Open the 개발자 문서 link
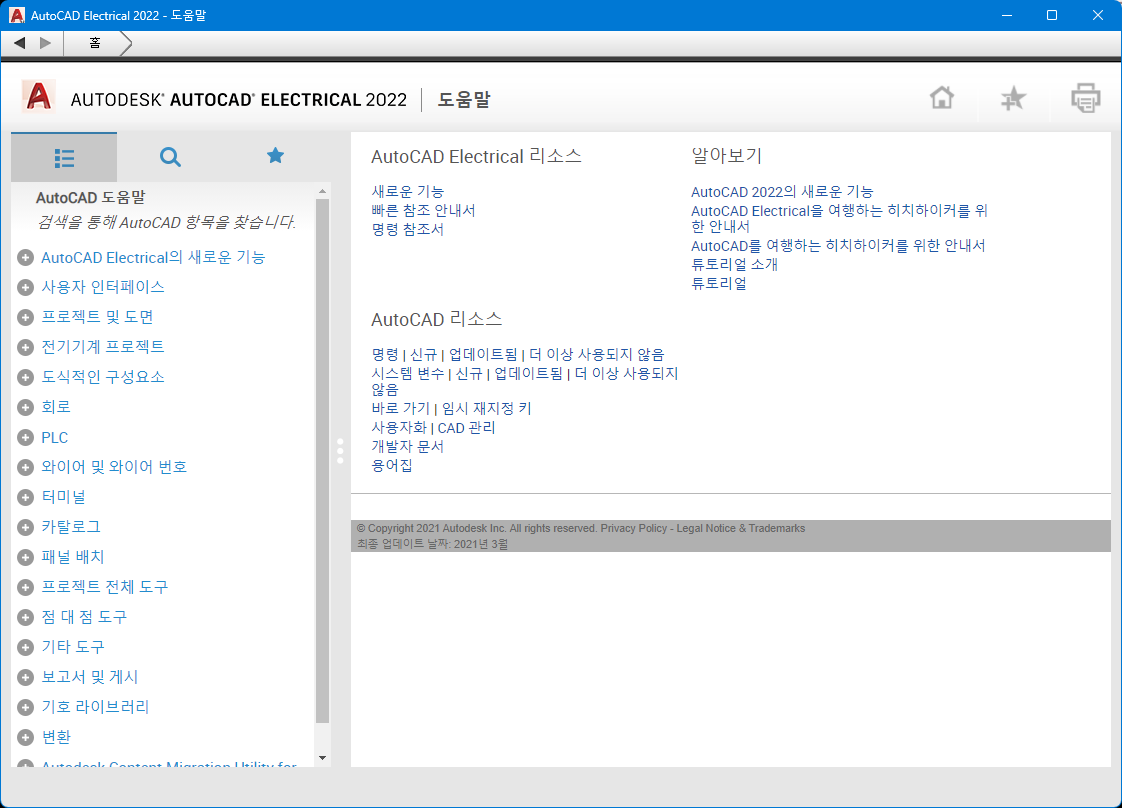This screenshot has height=808, width=1122. tap(408, 447)
